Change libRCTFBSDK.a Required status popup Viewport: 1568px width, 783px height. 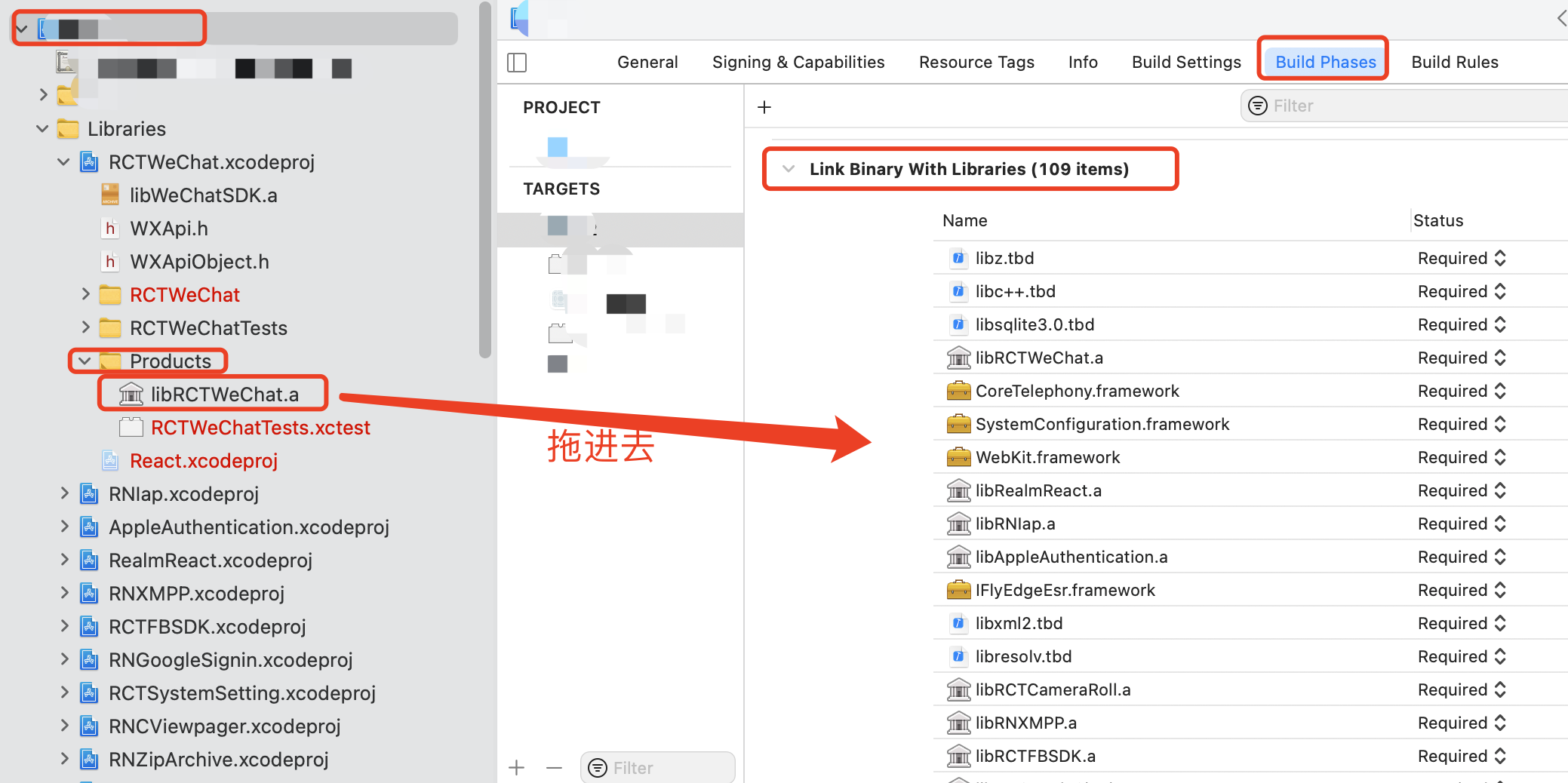pos(1462,756)
